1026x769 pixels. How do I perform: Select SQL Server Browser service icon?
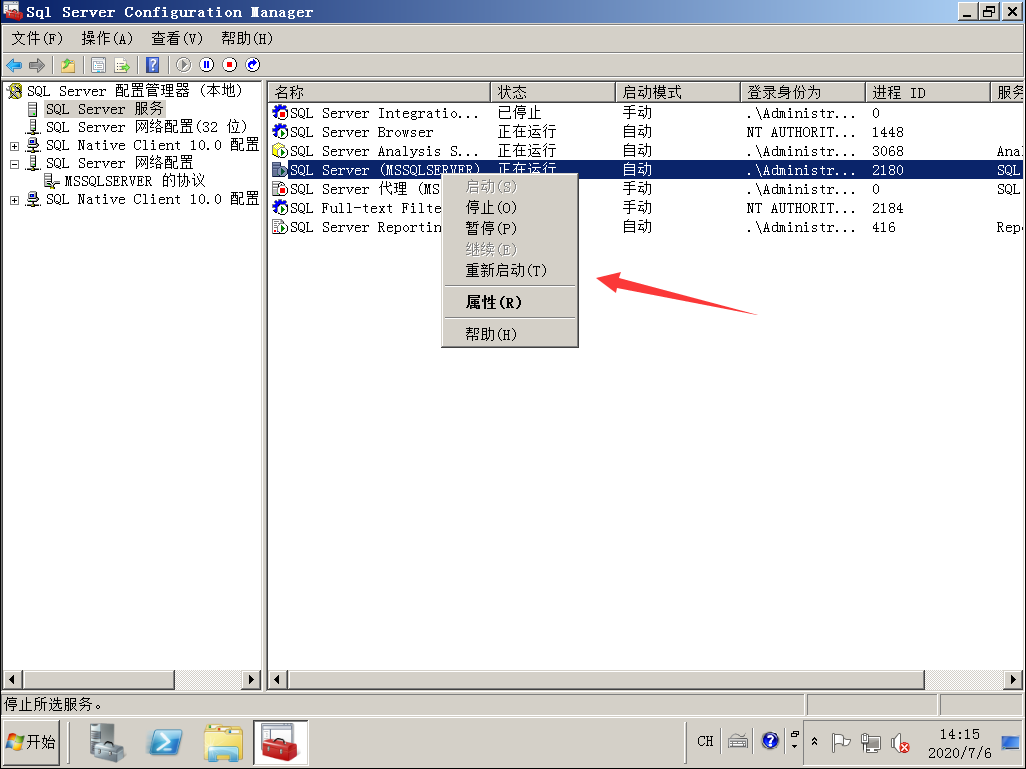[x=280, y=132]
